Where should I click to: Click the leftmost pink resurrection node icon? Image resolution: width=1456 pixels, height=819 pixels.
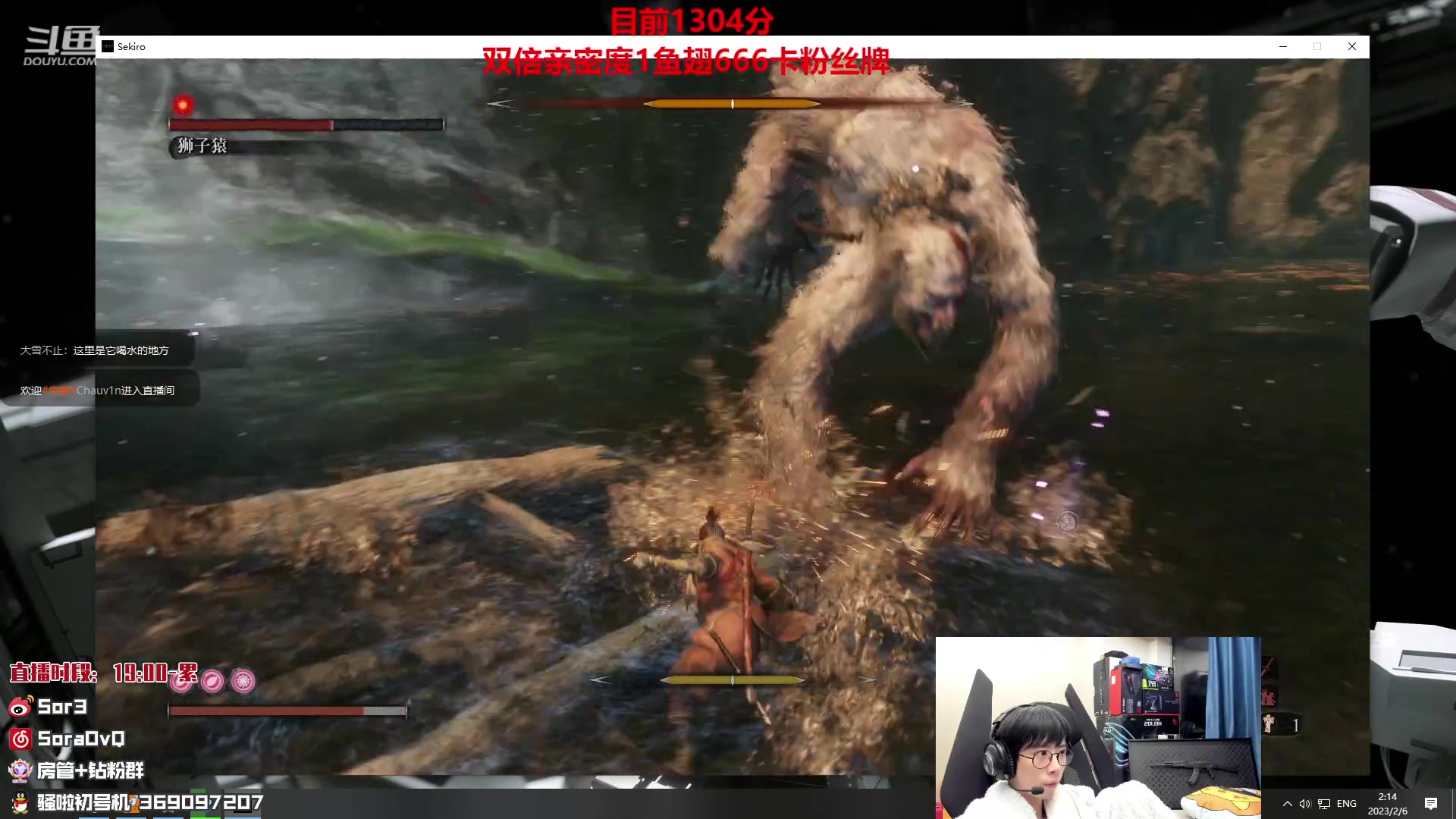click(182, 681)
